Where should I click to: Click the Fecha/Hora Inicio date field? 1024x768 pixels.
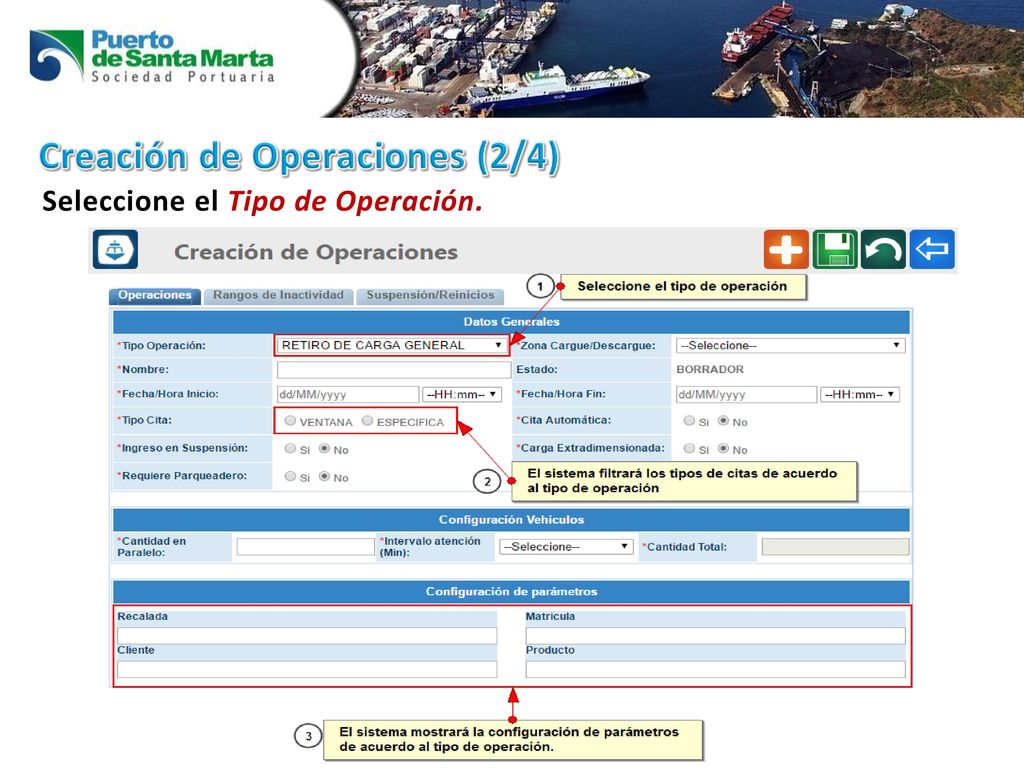(348, 394)
